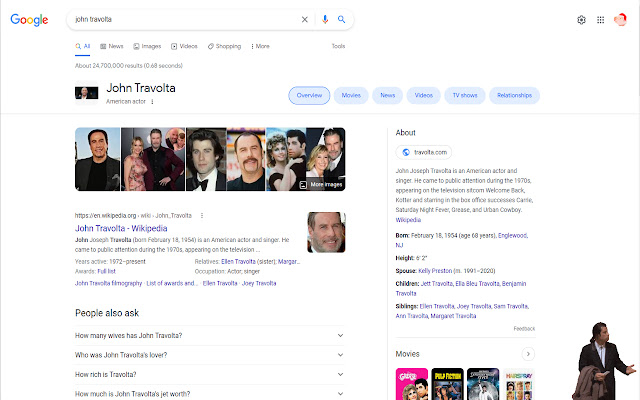The image size is (640, 400).
Task: Click the Wikipedia result face thumbnail
Action: coord(326,232)
